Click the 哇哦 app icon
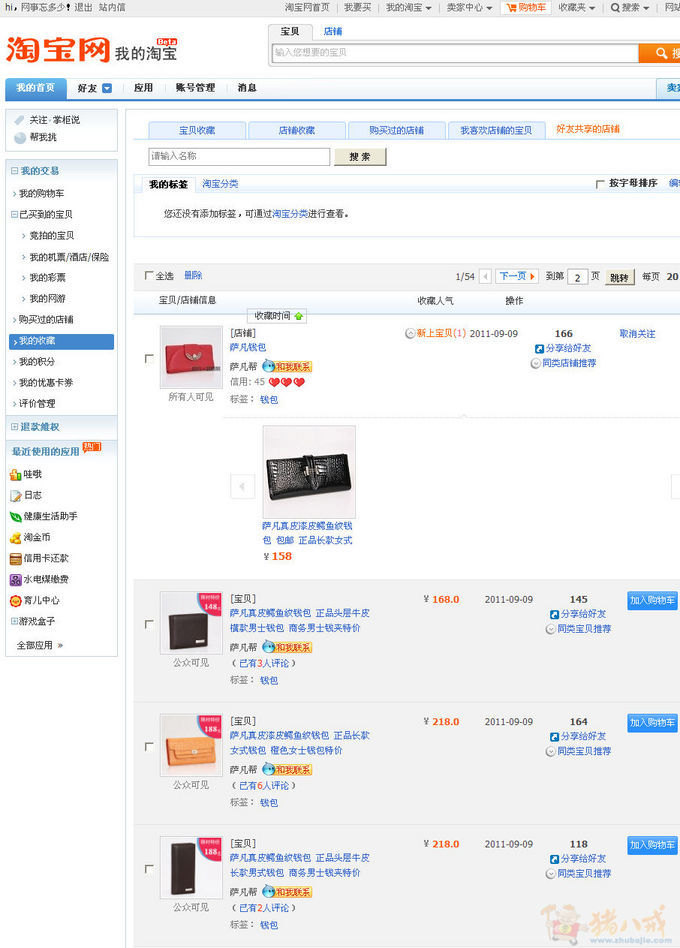 pos(15,475)
